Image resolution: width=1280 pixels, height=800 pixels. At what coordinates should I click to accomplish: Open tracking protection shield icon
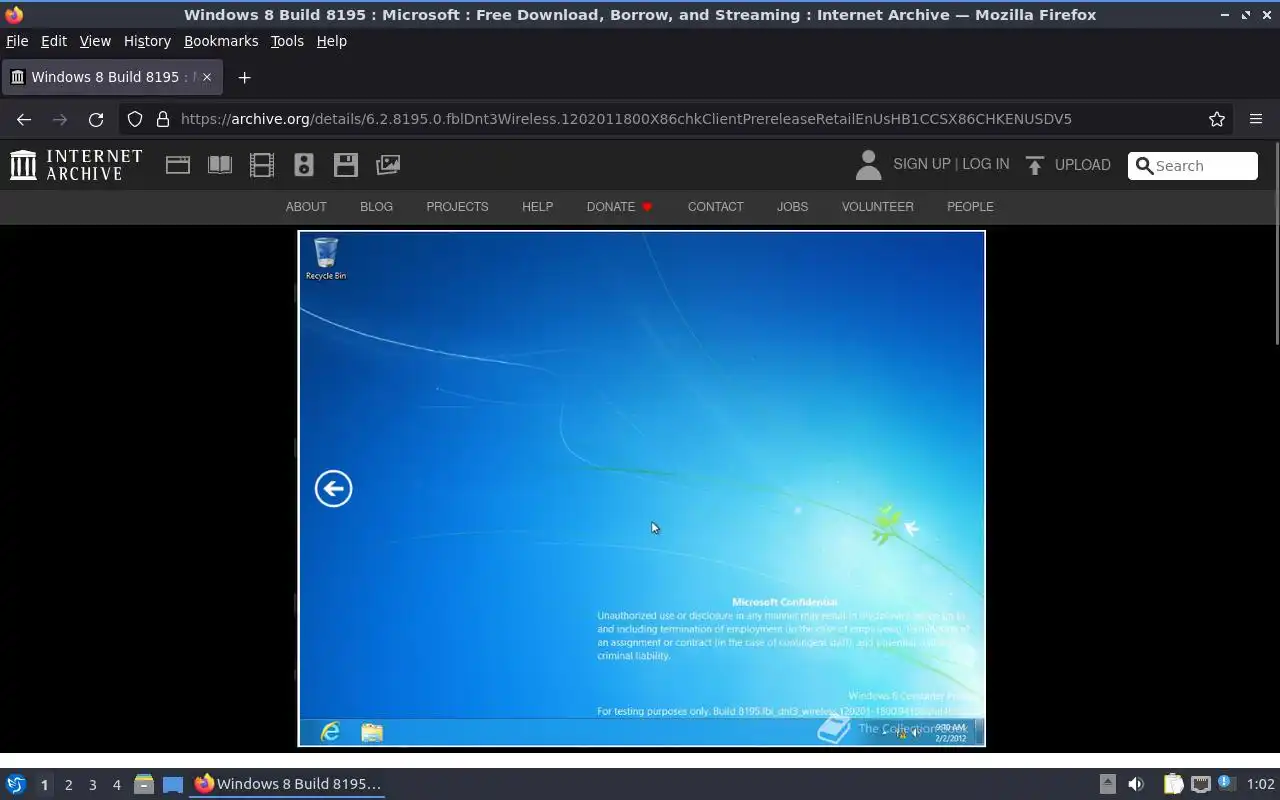coord(135,119)
